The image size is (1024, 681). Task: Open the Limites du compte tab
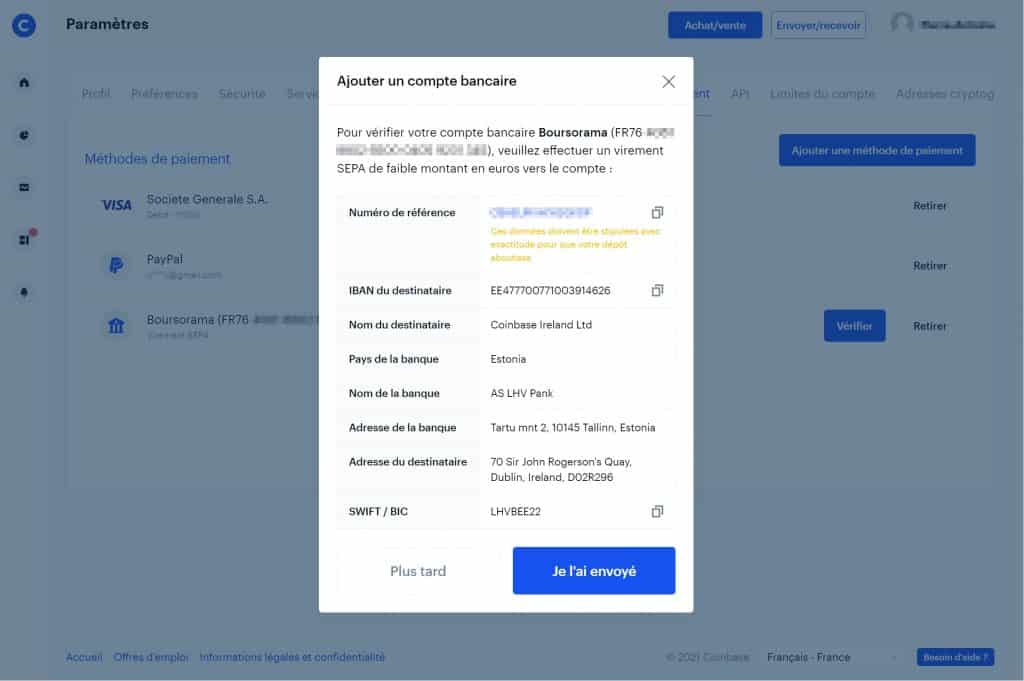pos(822,93)
